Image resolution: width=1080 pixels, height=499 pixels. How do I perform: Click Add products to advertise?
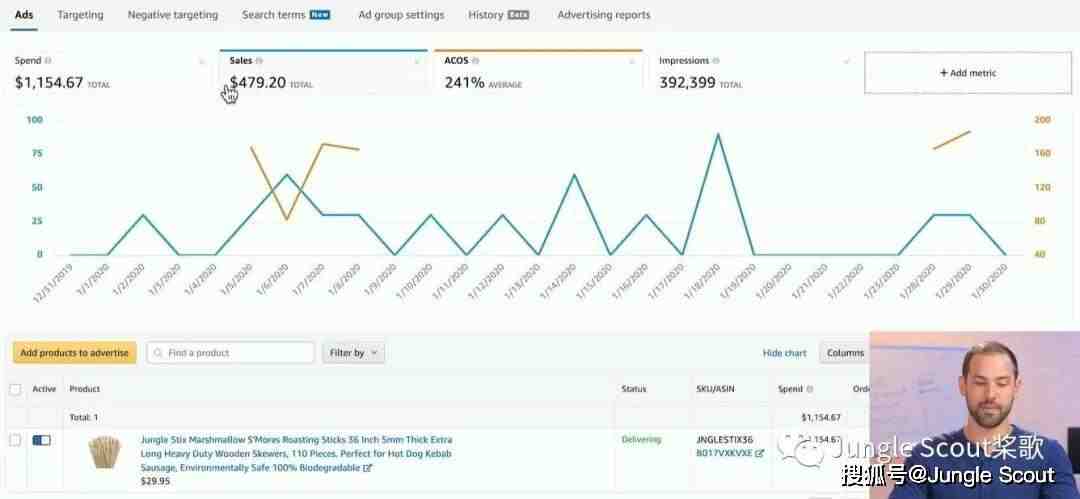coord(74,353)
